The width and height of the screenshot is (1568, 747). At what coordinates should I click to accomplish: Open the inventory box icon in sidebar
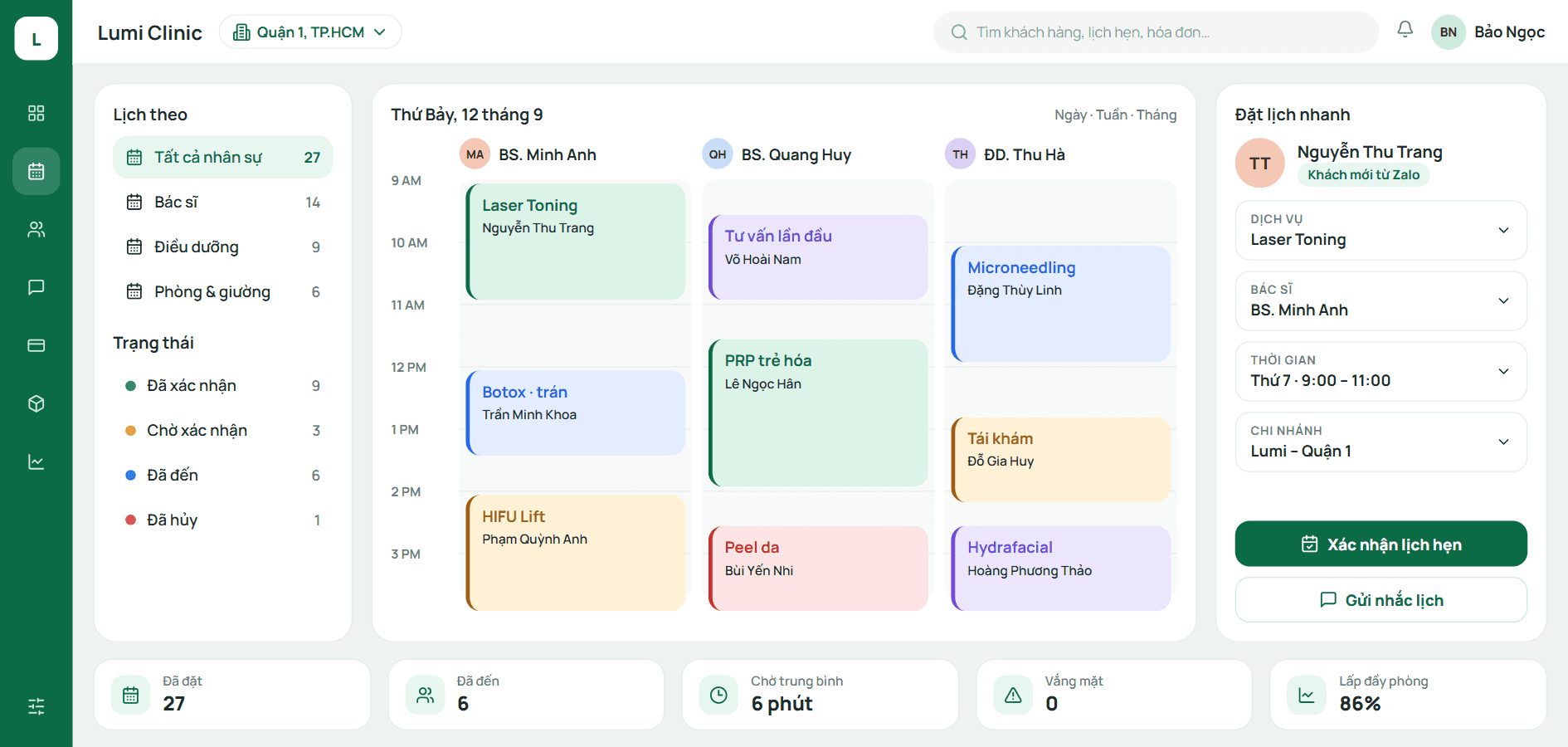point(36,403)
